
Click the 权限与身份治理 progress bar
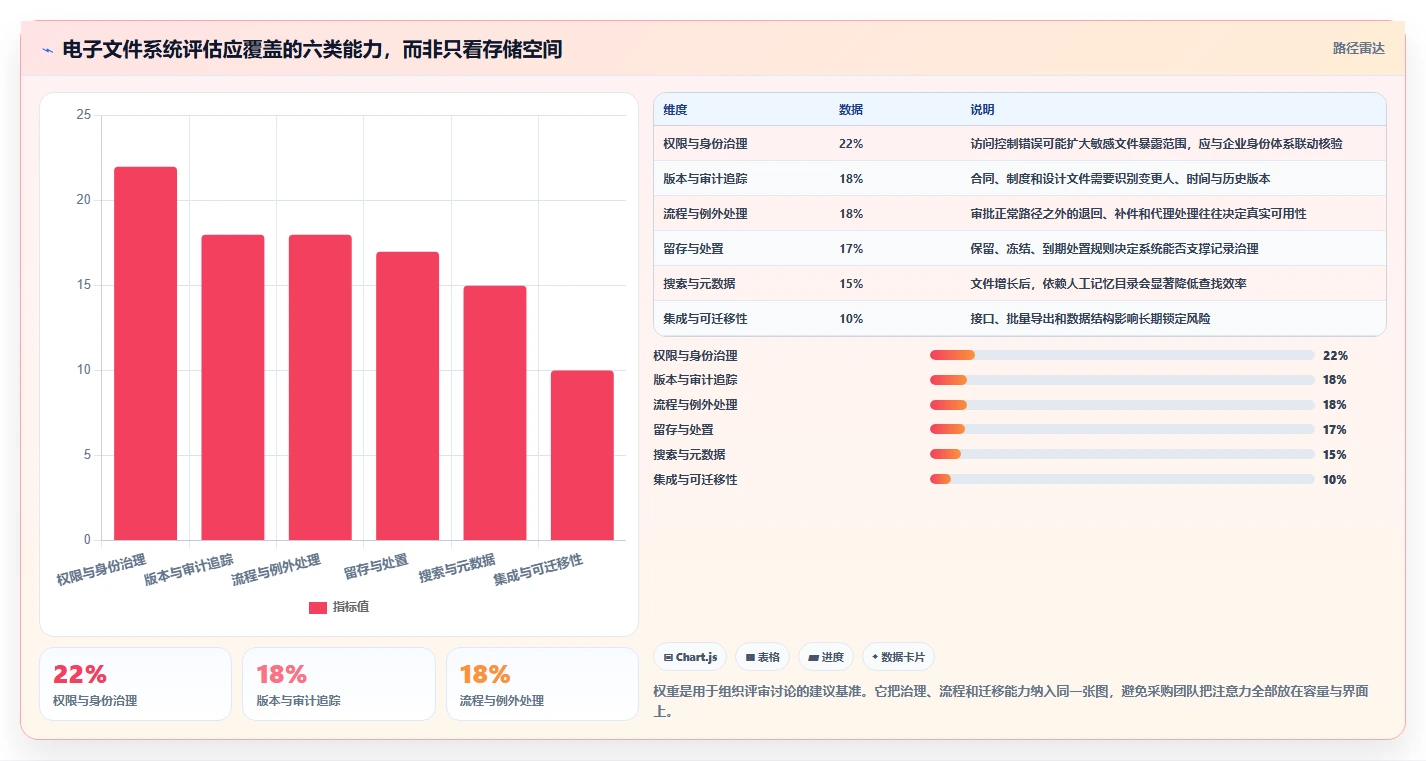coord(1122,355)
